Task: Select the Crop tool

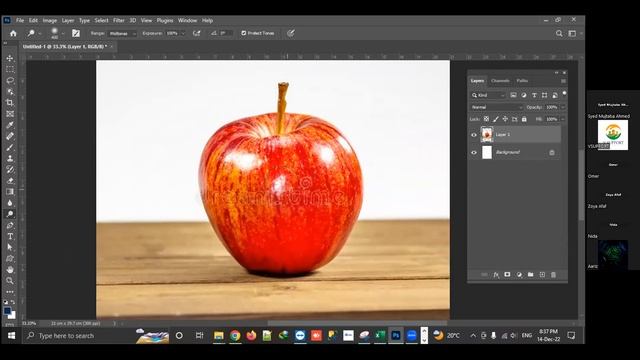Action: pos(10,102)
